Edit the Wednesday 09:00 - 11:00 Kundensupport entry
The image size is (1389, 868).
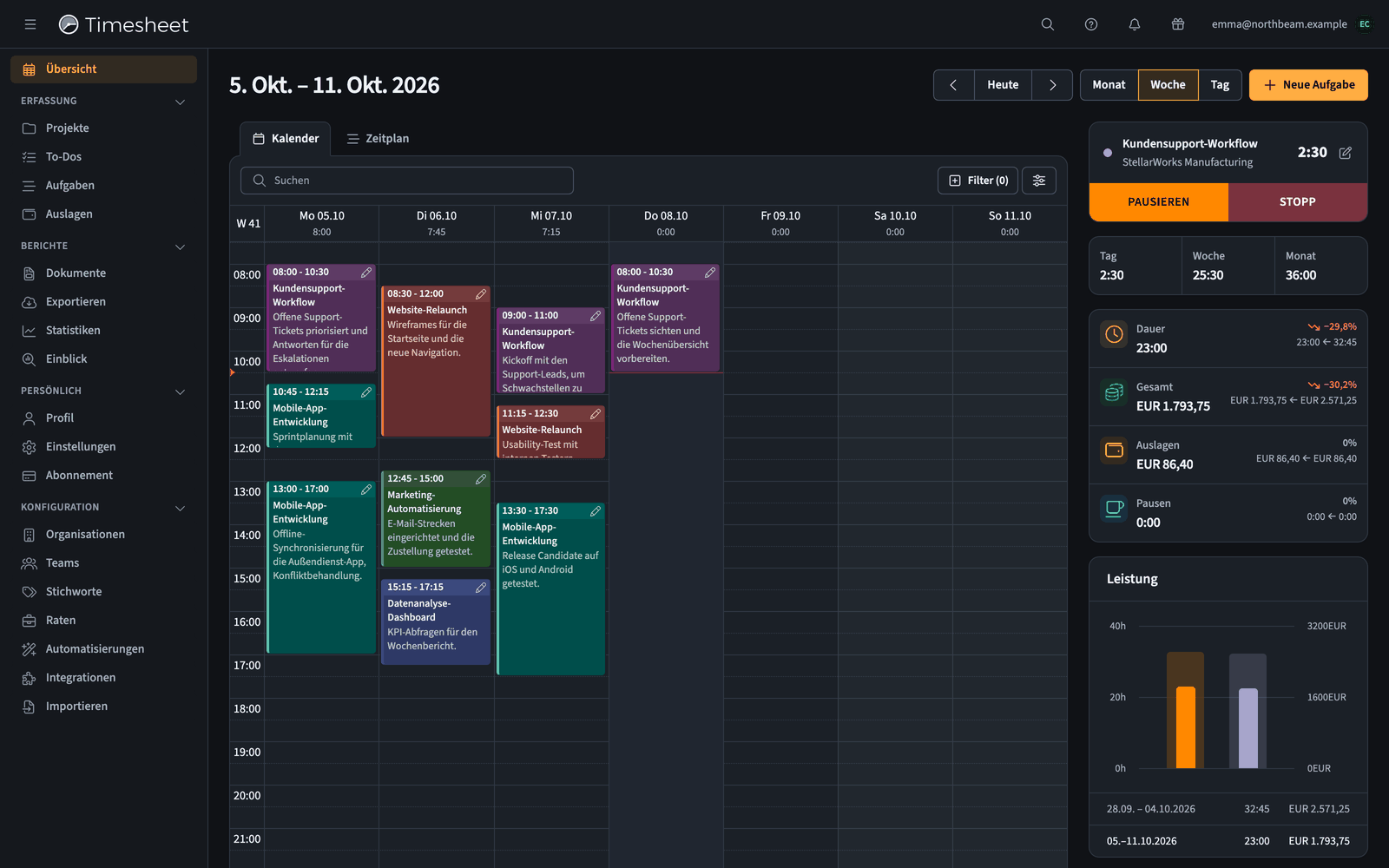click(596, 316)
